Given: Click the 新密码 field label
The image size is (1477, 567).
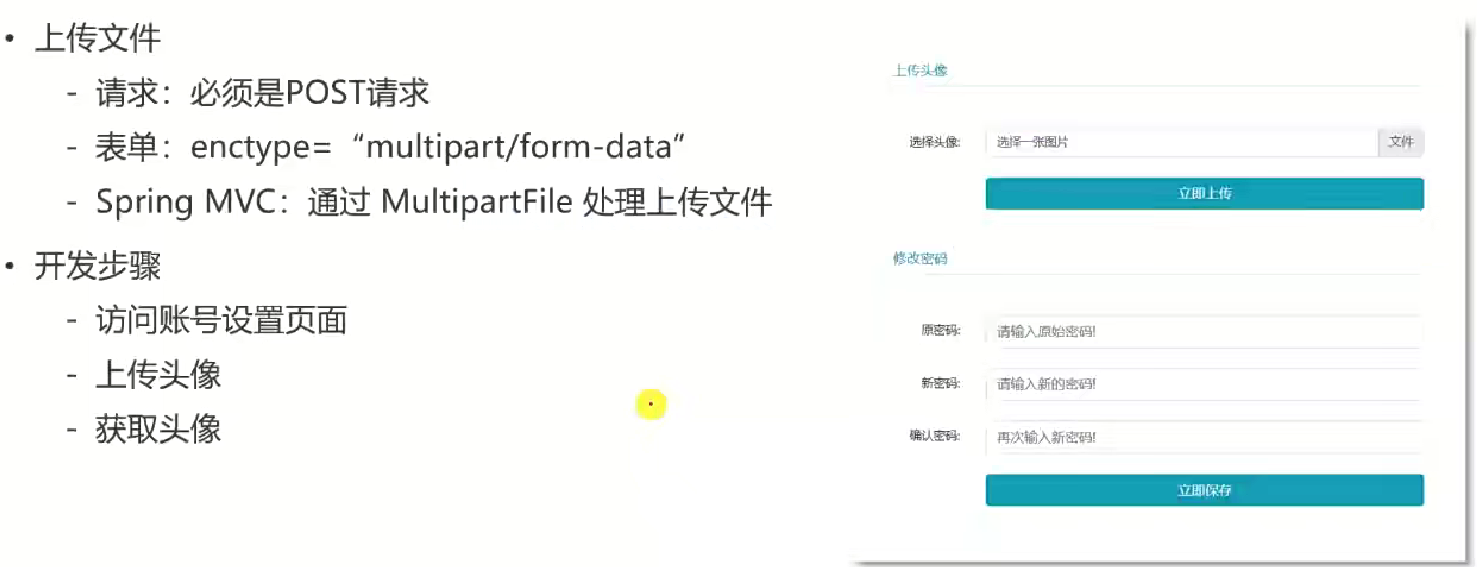Looking at the screenshot, I should (x=941, y=384).
